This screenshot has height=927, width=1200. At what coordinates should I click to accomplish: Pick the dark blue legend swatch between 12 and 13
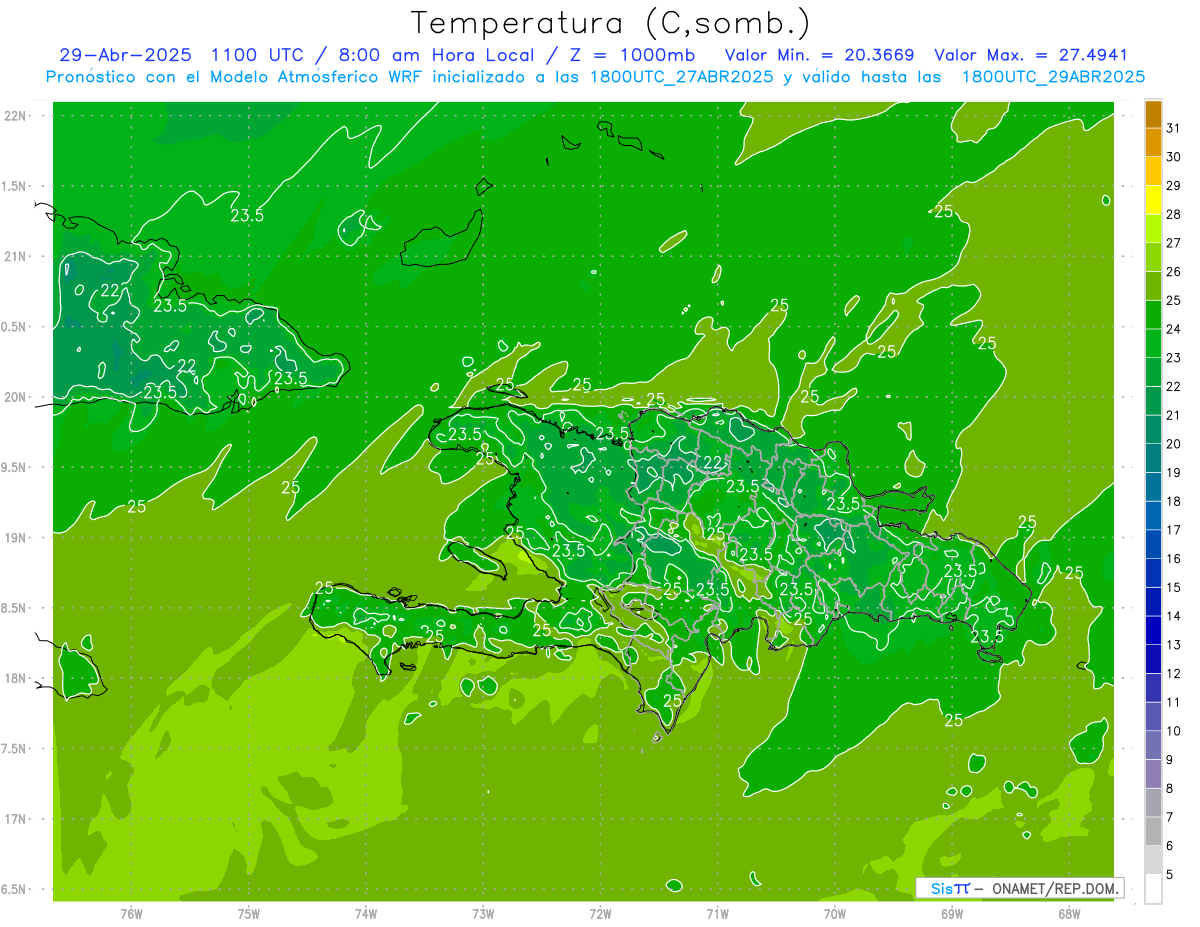(x=1153, y=660)
